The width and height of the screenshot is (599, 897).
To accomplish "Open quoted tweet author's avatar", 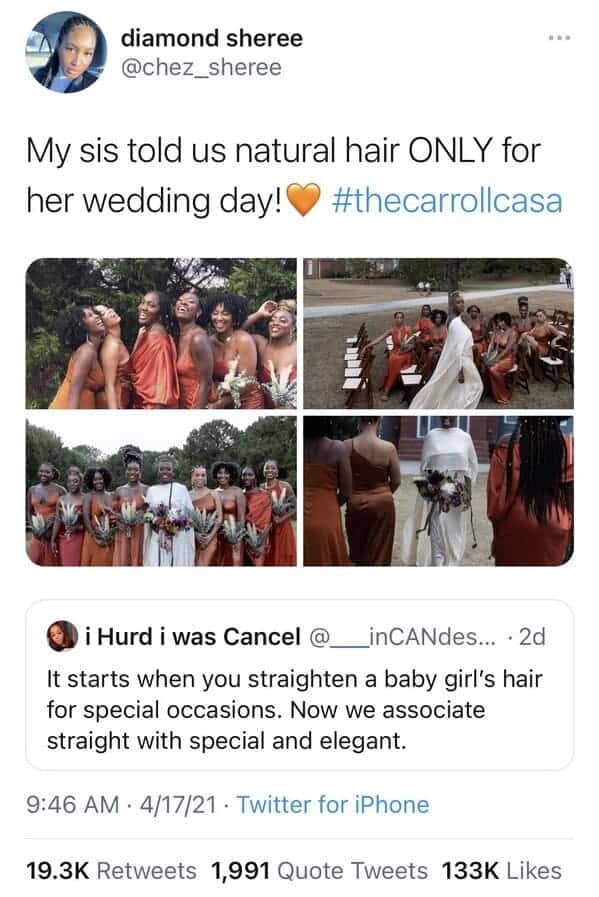I will 62,636.
